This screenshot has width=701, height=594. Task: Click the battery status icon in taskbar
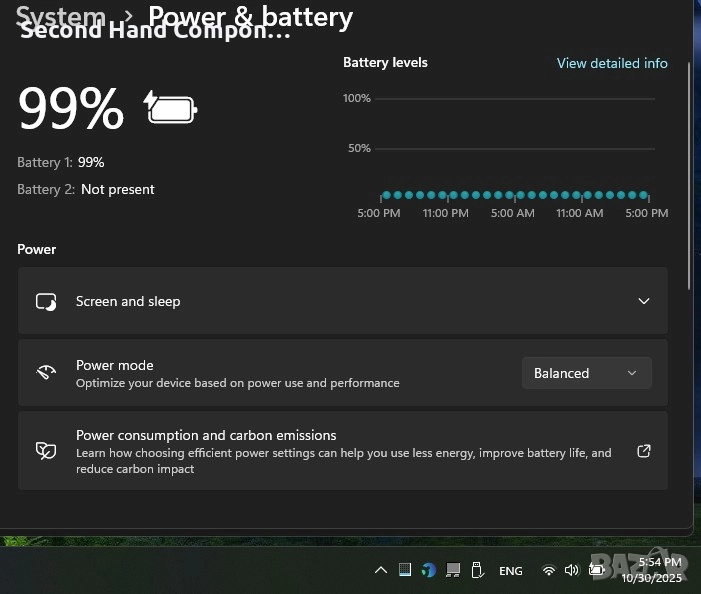point(597,570)
